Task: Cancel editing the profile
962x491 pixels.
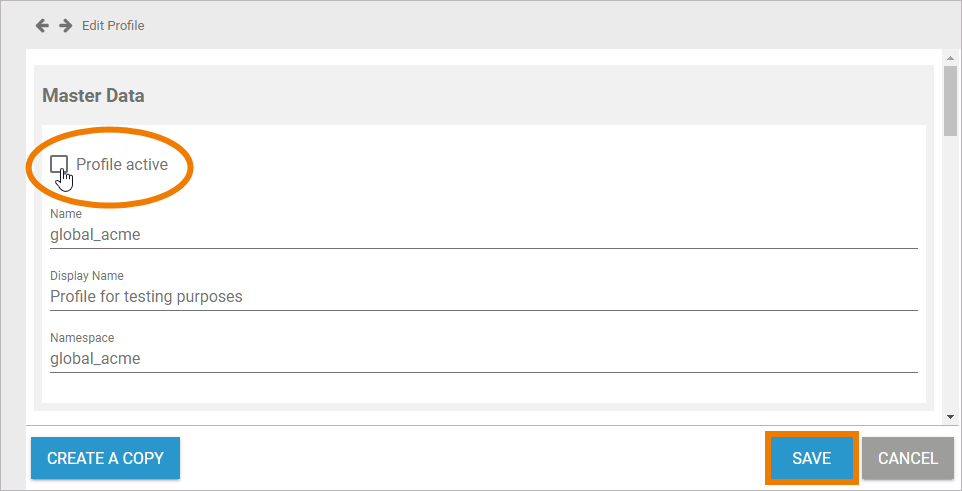Action: (907, 458)
